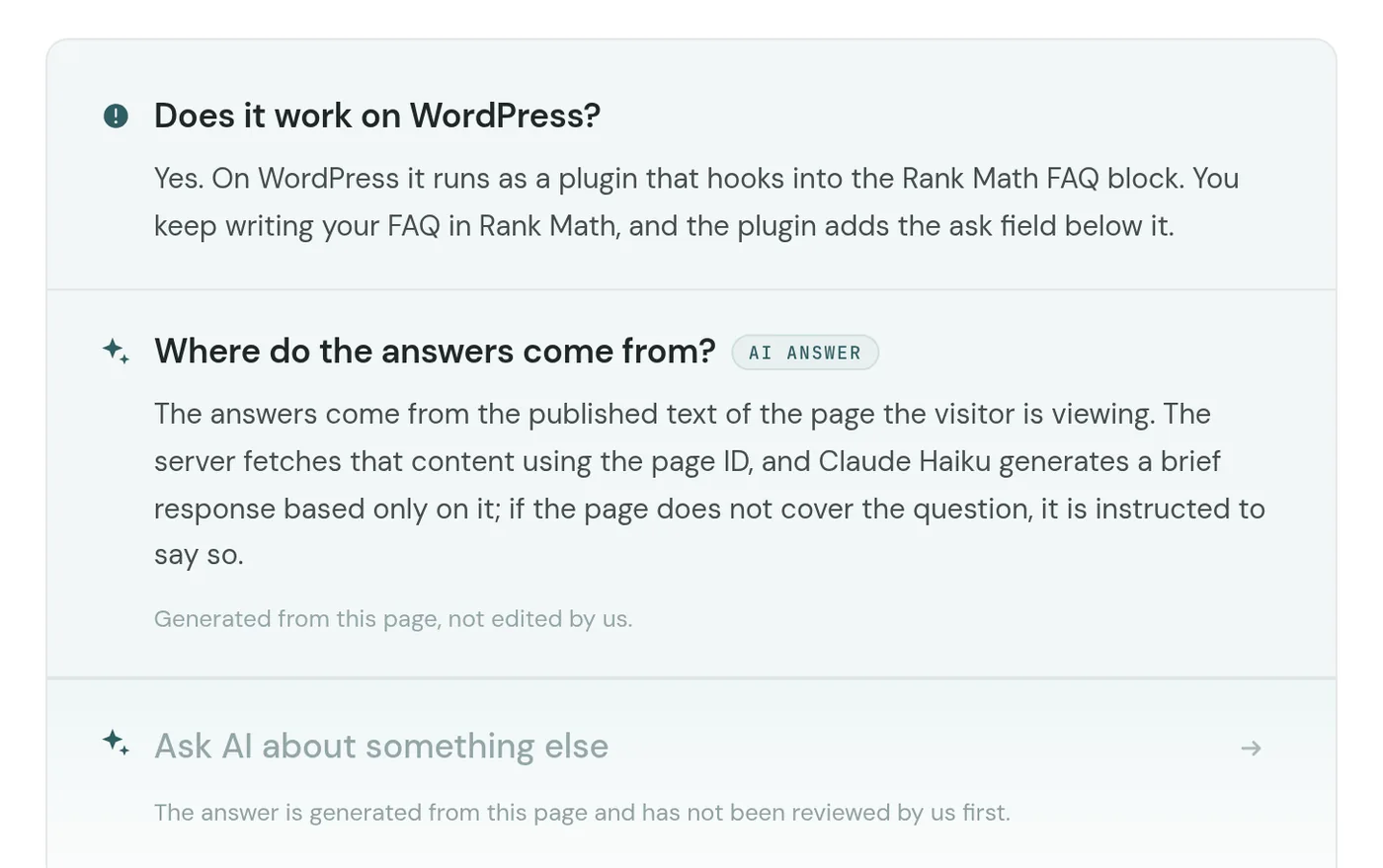1383x868 pixels.
Task: Click the sparkle icon next to "Where do the answers come from?"
Action: tap(116, 352)
